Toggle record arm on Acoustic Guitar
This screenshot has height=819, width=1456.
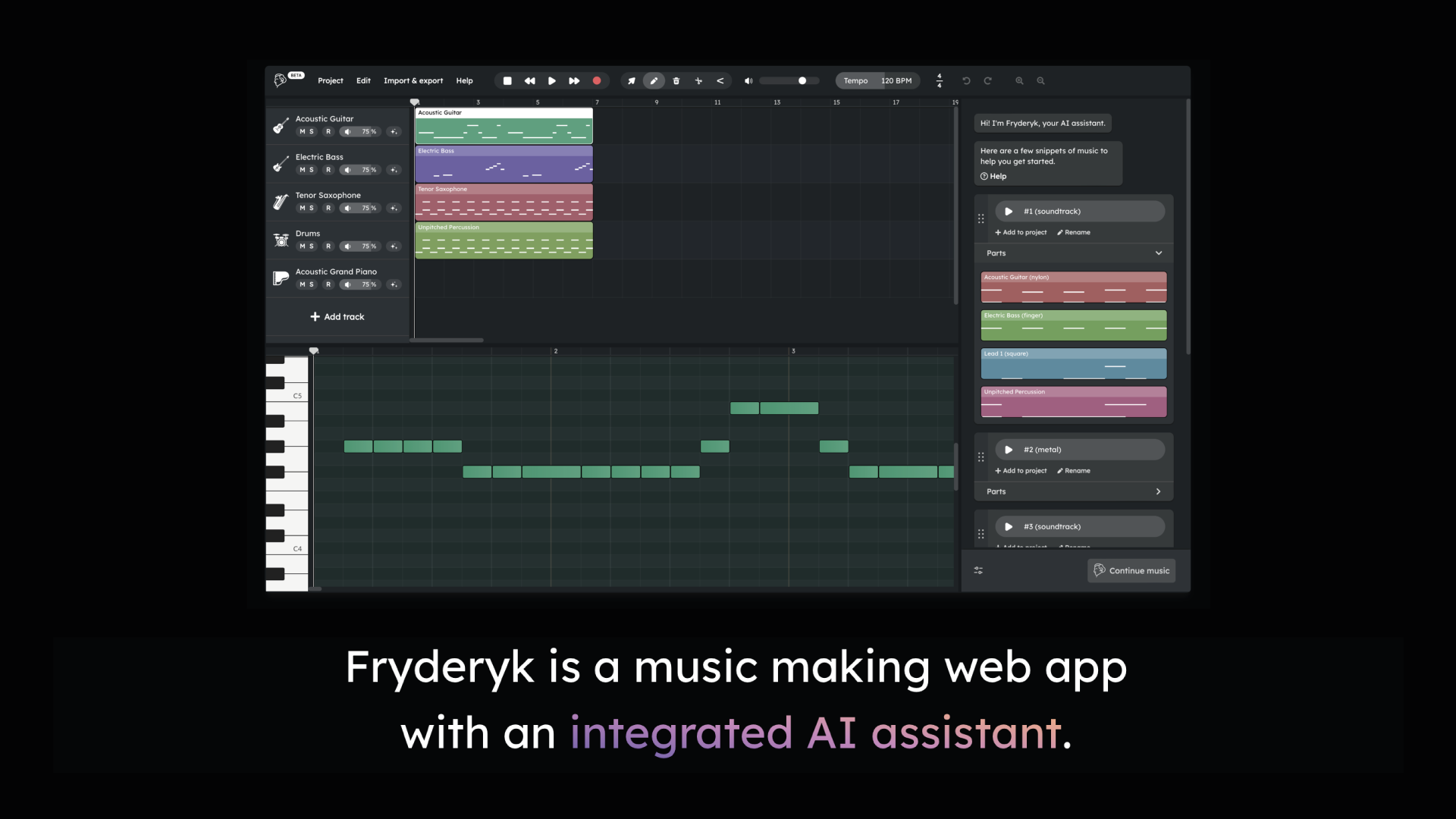(328, 131)
